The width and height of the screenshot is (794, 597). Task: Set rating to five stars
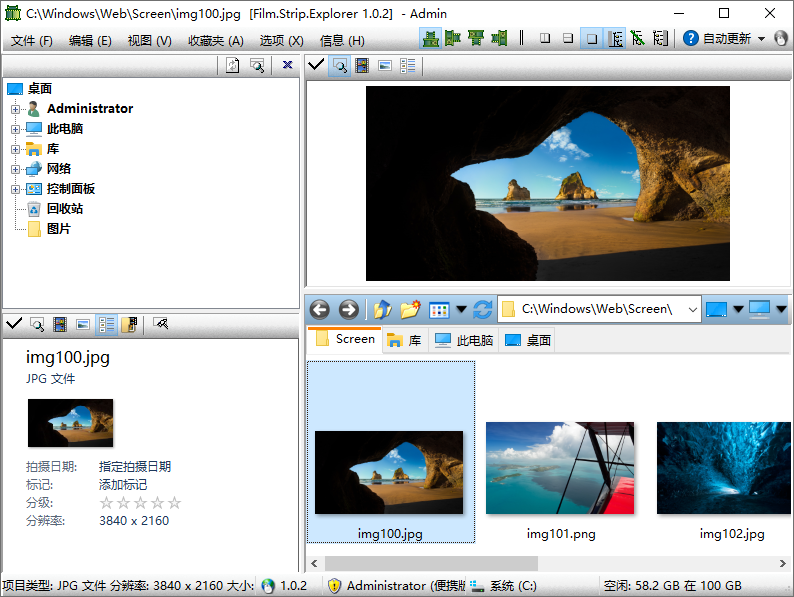174,502
